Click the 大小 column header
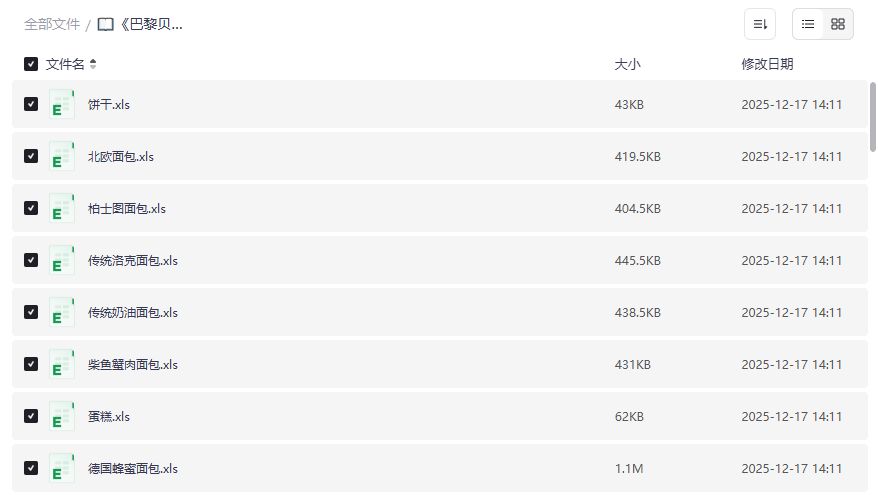This screenshot has height=495, width=878. point(627,64)
